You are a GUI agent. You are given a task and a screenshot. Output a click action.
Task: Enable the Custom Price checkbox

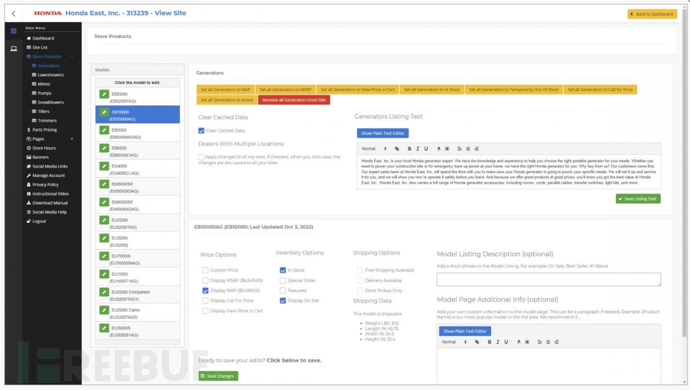(205, 270)
